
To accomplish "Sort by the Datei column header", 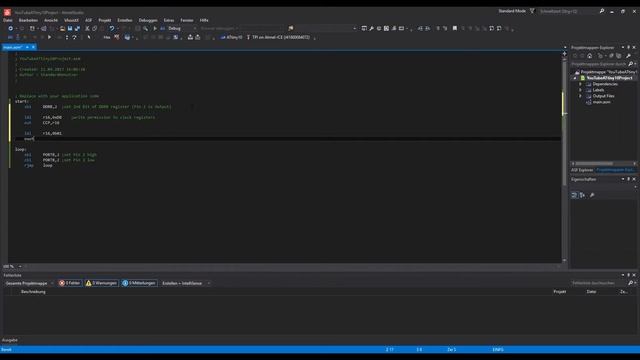I will [x=591, y=292].
